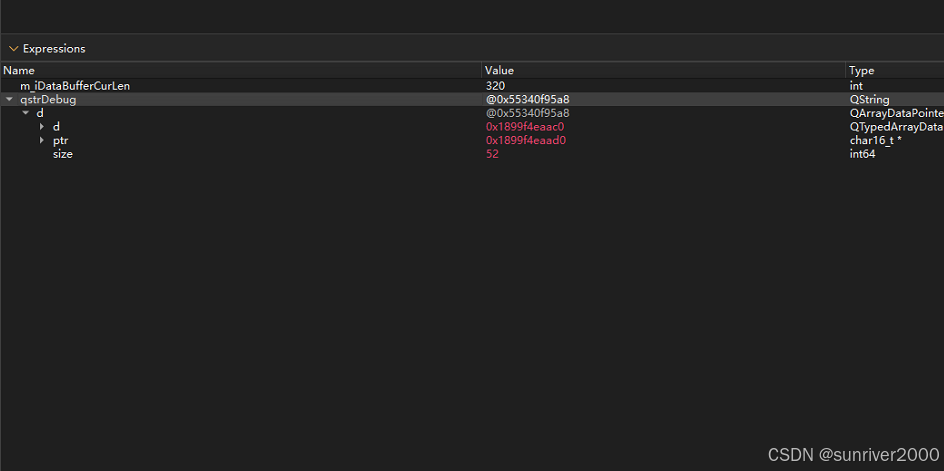
Task: Collapse the d node under qstrDebug
Action: click(26, 113)
